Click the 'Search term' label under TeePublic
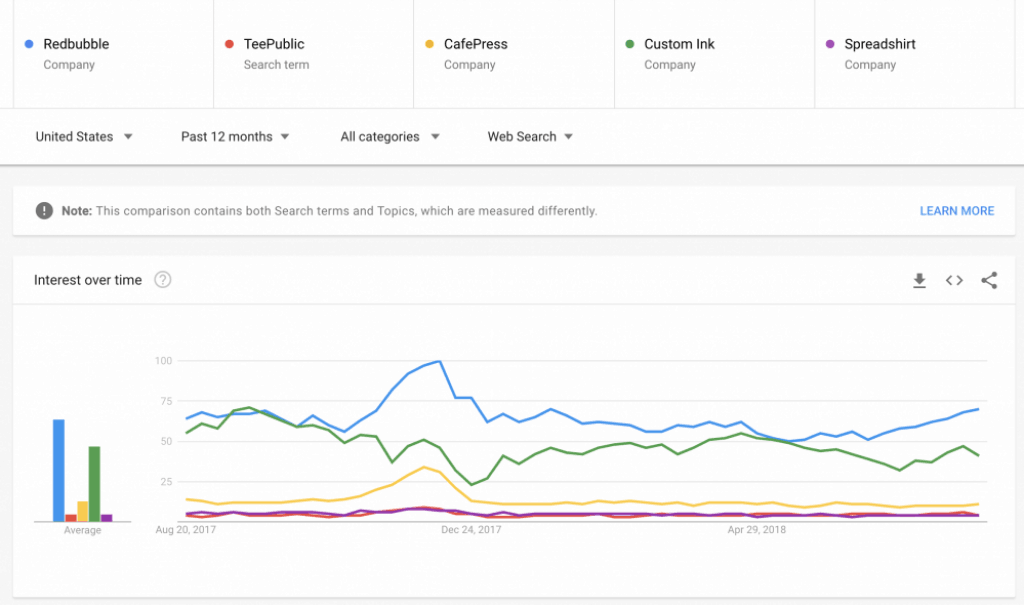This screenshot has height=605, width=1024. [x=276, y=65]
